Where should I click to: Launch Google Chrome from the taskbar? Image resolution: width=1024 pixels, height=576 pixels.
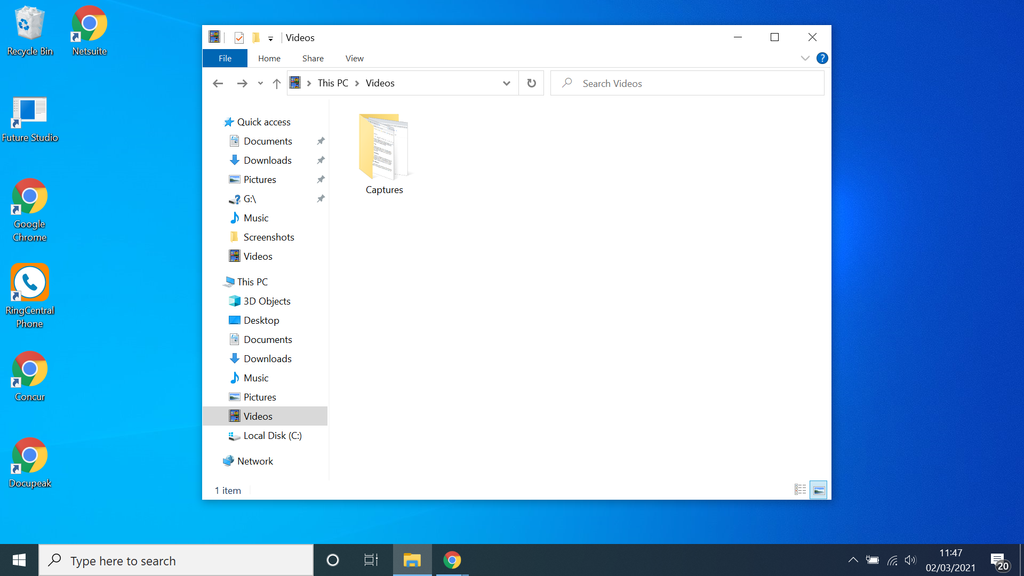coord(452,560)
